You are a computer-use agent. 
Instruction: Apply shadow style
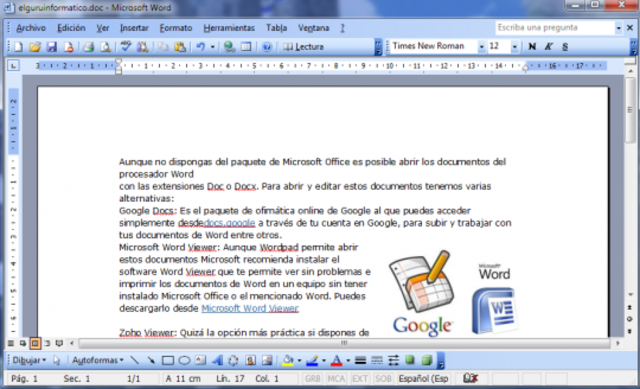[x=410, y=360]
